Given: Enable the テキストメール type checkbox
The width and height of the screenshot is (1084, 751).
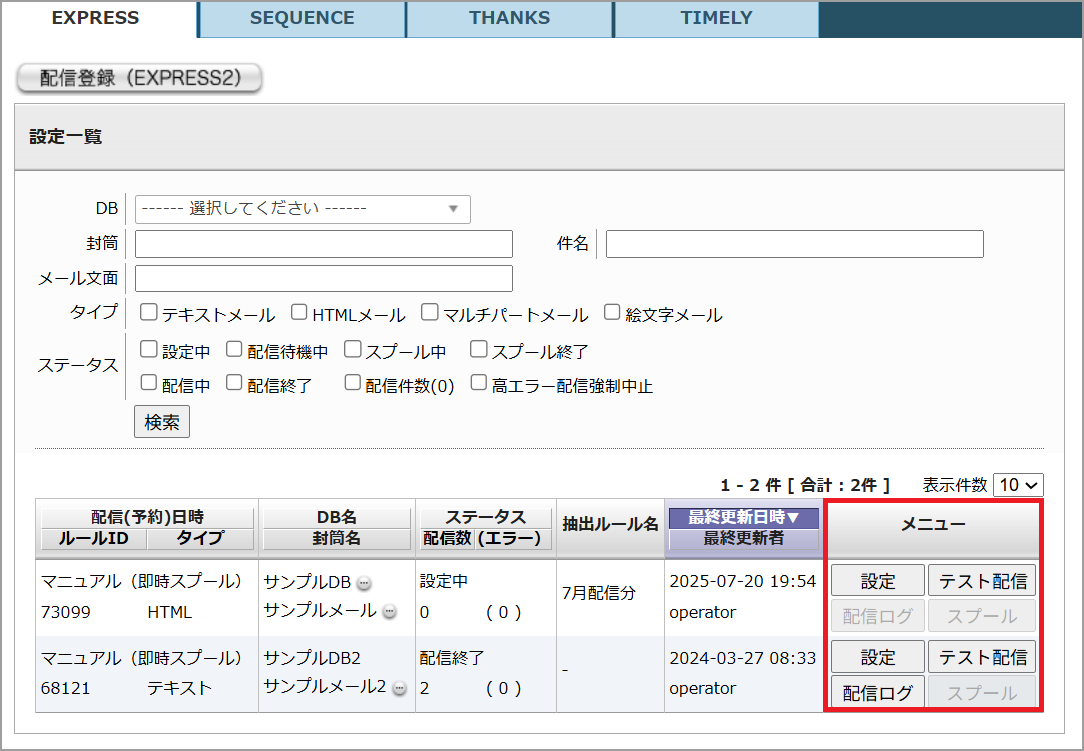Looking at the screenshot, I should [x=149, y=313].
